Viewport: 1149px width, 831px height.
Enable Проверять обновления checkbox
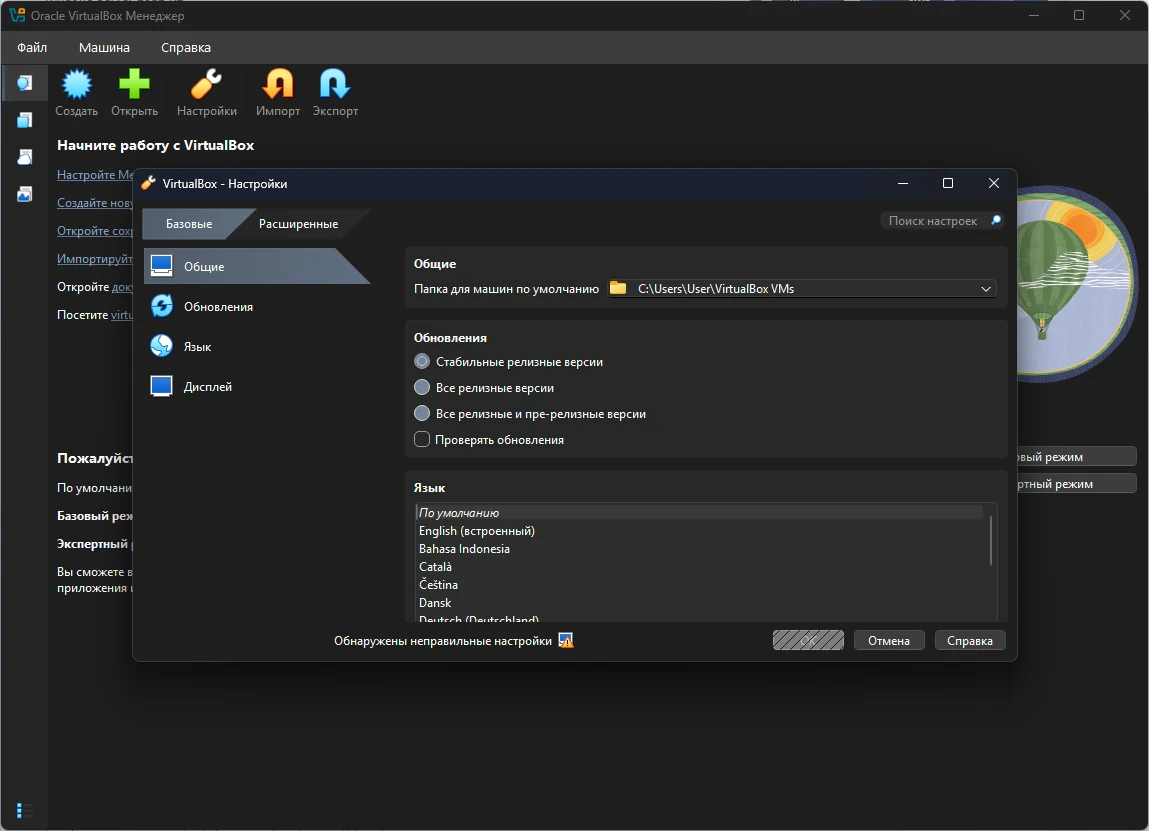click(x=422, y=440)
